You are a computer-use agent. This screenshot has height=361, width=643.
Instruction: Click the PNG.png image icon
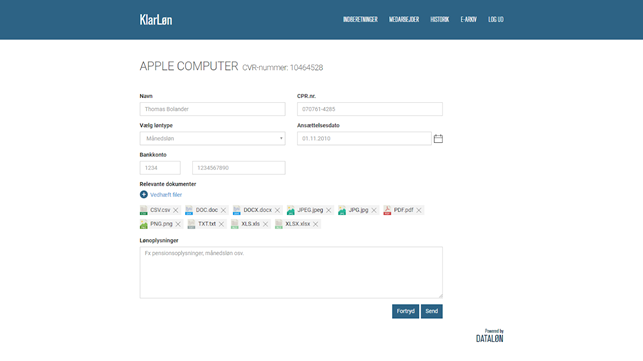144,224
